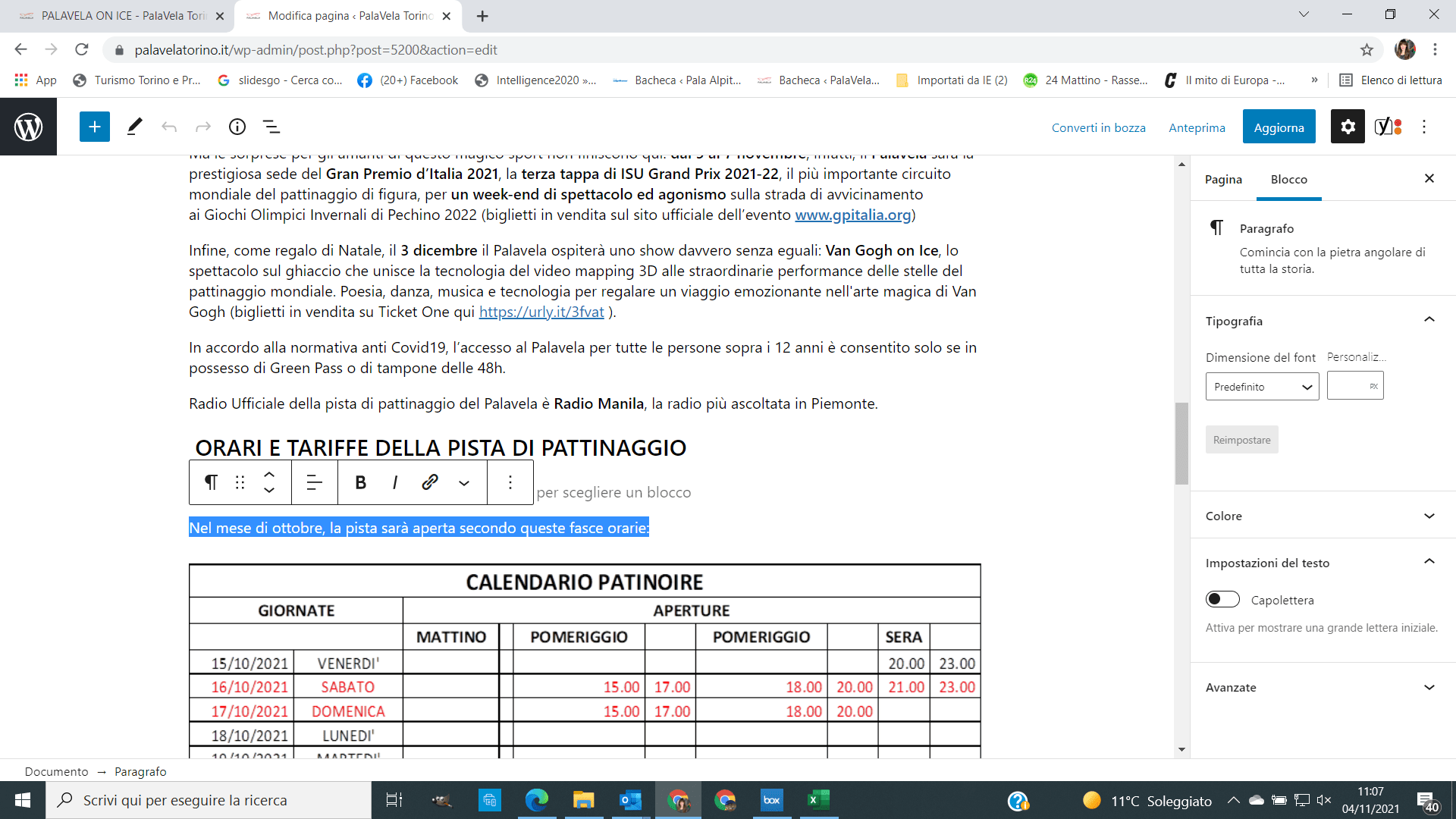Image resolution: width=1456 pixels, height=819 pixels.
Task: Add a new block with plus button
Action: [x=95, y=127]
